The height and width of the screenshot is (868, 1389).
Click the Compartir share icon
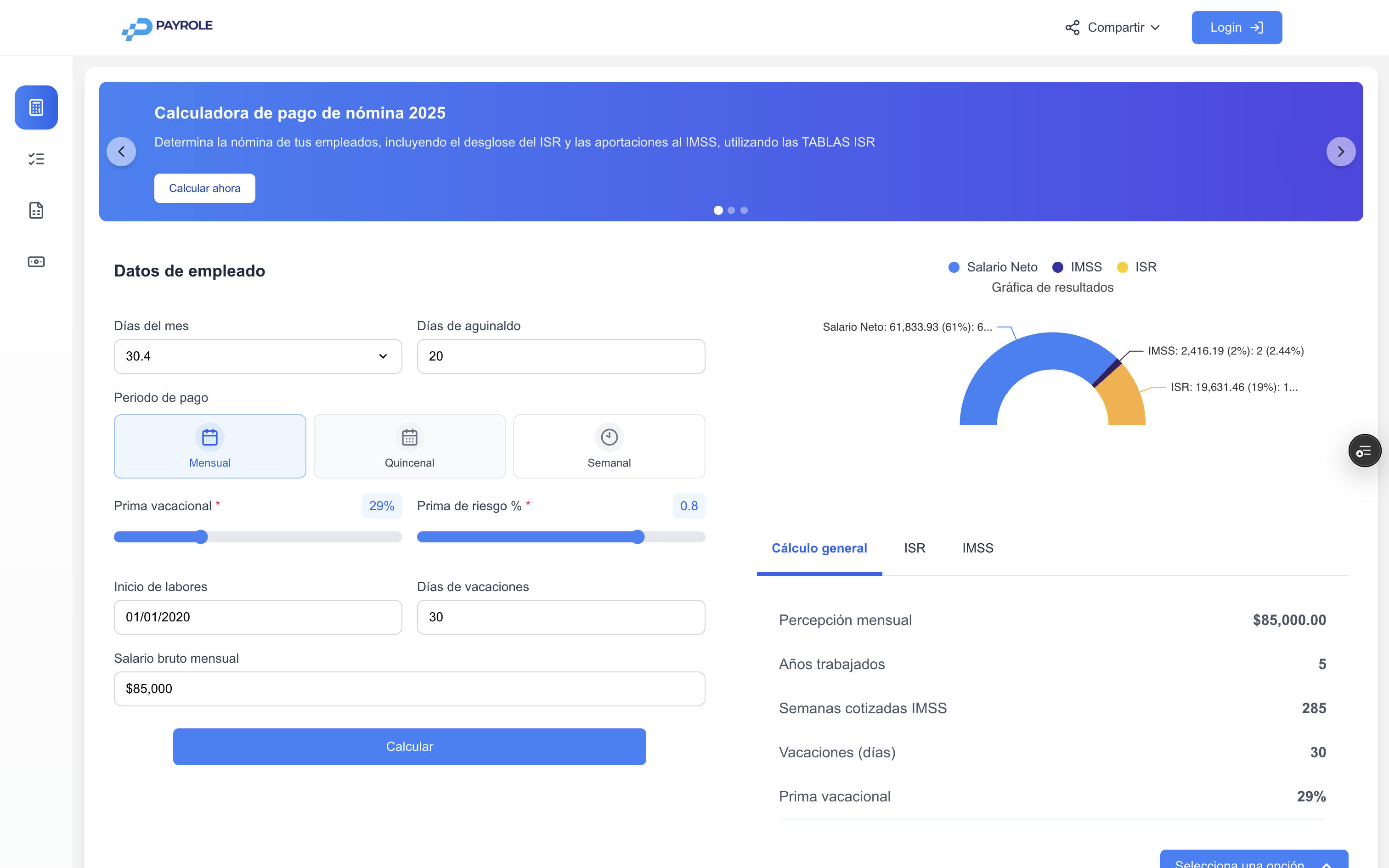click(1073, 27)
